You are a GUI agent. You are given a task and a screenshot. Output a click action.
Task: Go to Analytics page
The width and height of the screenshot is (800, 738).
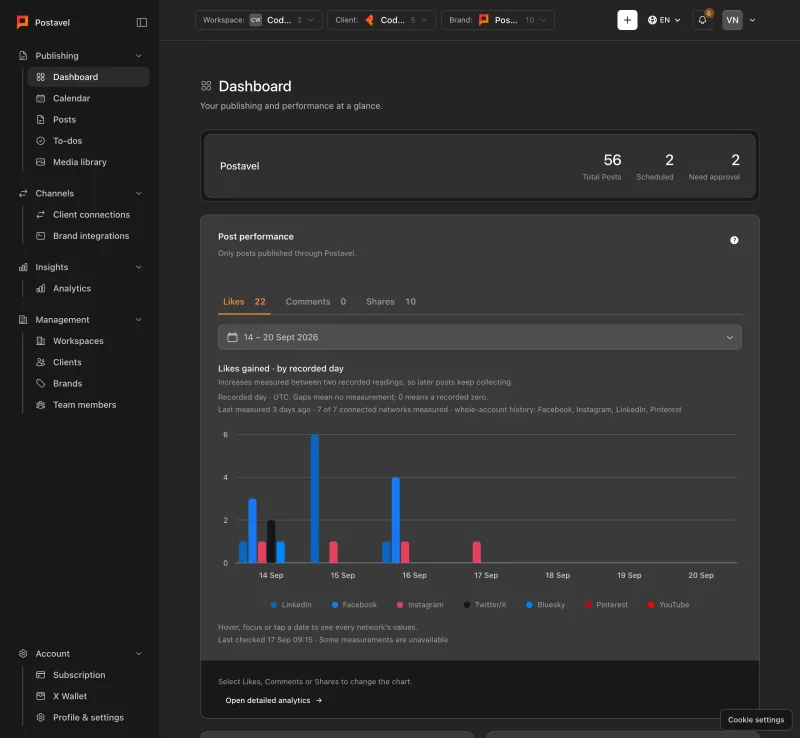pyautogui.click(x=88, y=288)
